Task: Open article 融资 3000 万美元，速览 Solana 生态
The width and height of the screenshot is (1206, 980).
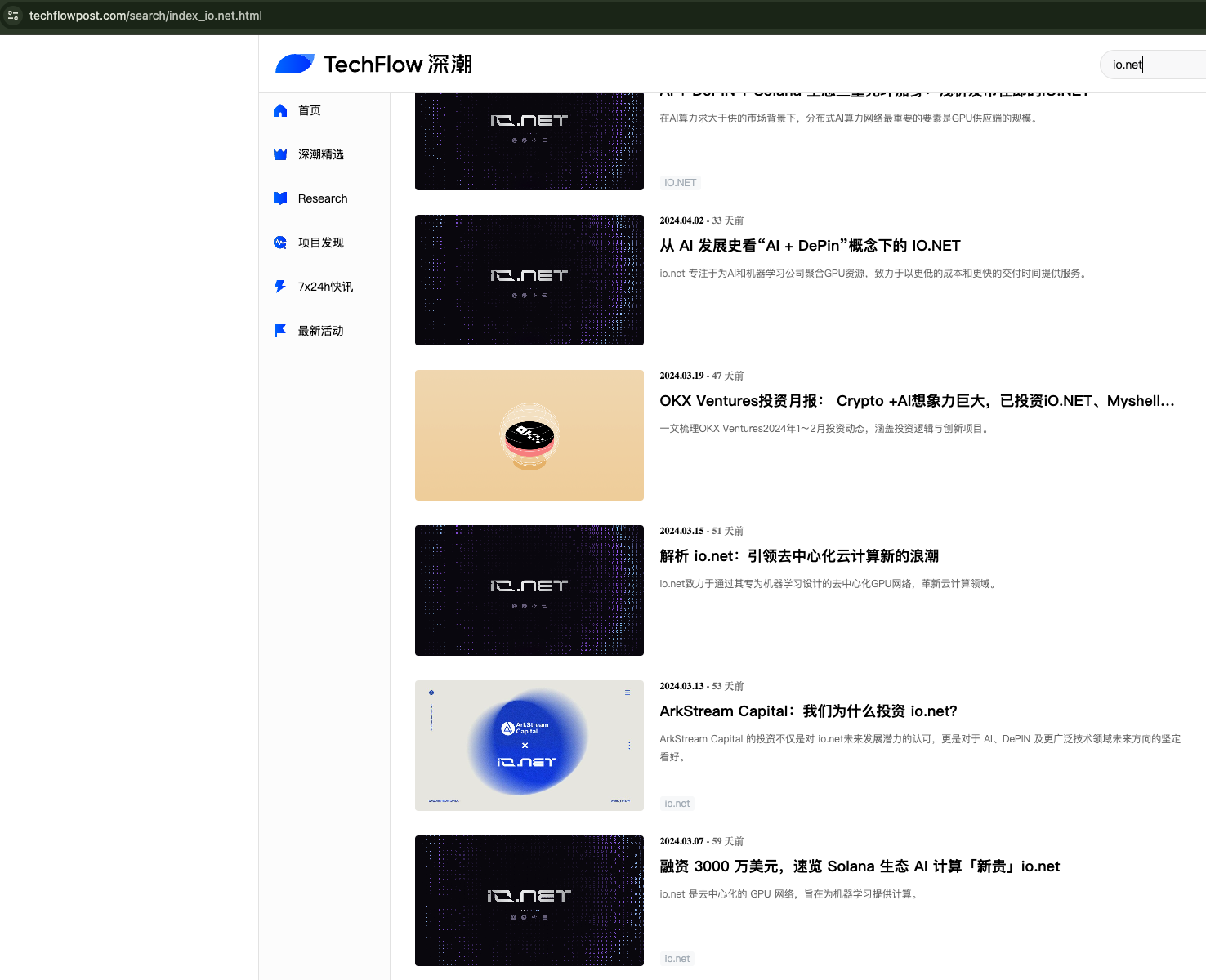Action: click(x=860, y=866)
